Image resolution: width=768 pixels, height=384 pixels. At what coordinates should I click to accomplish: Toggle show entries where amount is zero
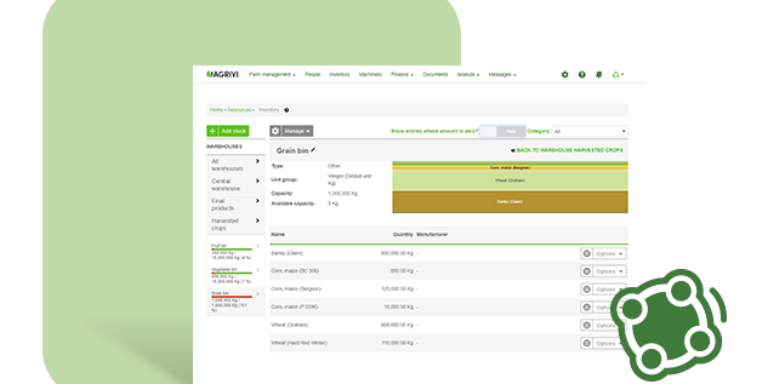click(x=503, y=131)
